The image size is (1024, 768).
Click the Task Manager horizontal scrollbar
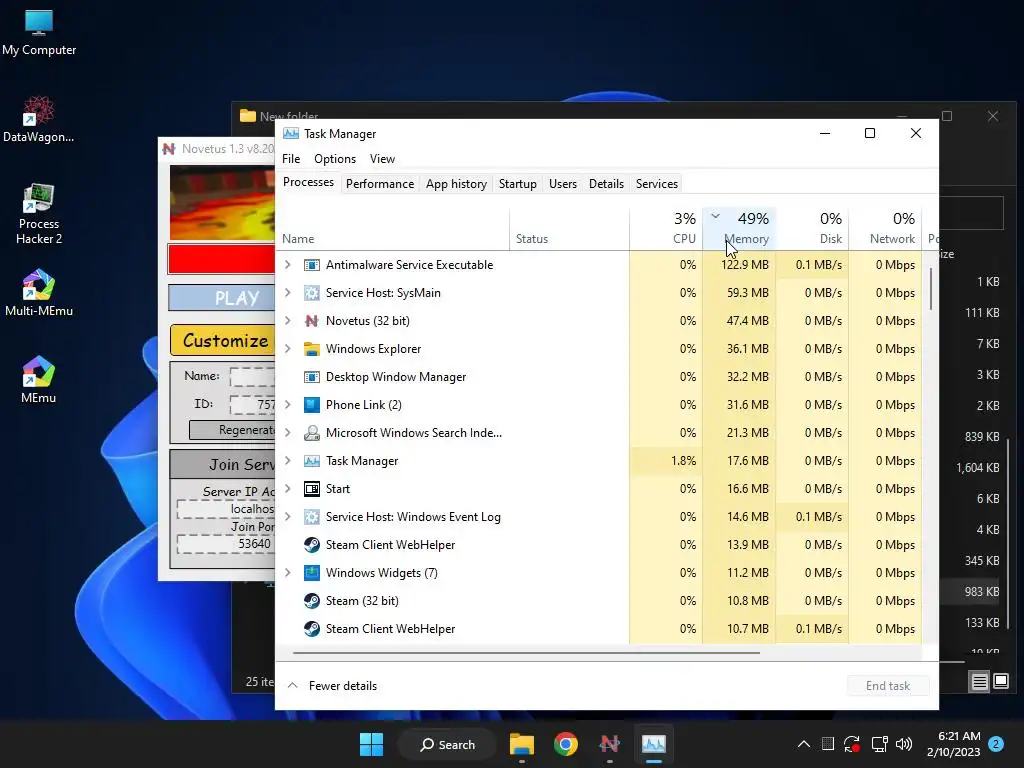point(526,652)
